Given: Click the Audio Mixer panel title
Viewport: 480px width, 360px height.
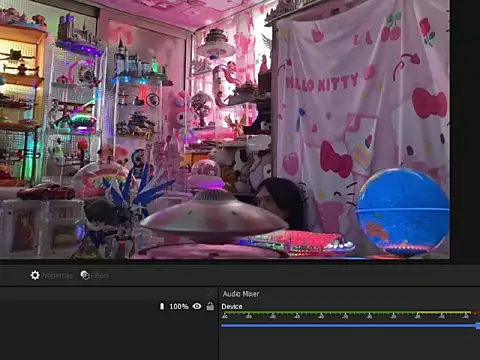Looking at the screenshot, I should (x=241, y=294).
